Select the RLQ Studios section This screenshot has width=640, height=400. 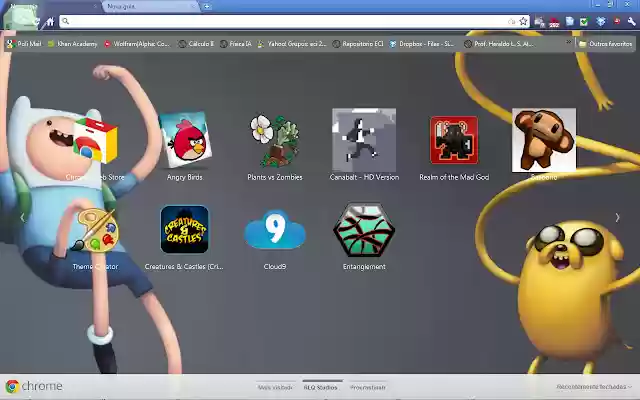pyautogui.click(x=320, y=387)
